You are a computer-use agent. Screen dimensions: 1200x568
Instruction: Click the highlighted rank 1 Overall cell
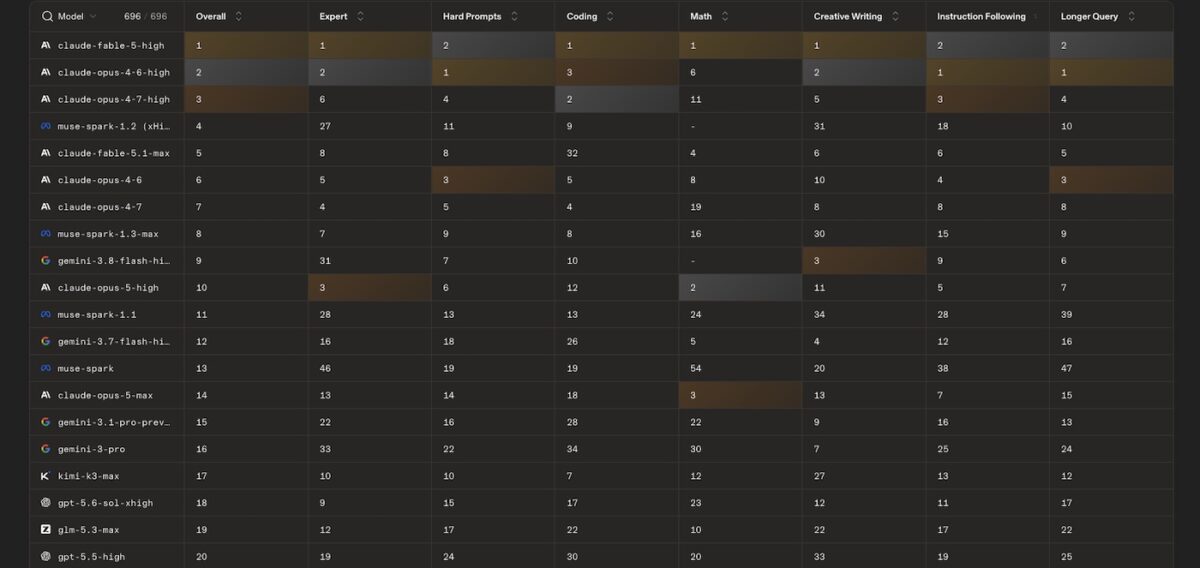(x=246, y=46)
